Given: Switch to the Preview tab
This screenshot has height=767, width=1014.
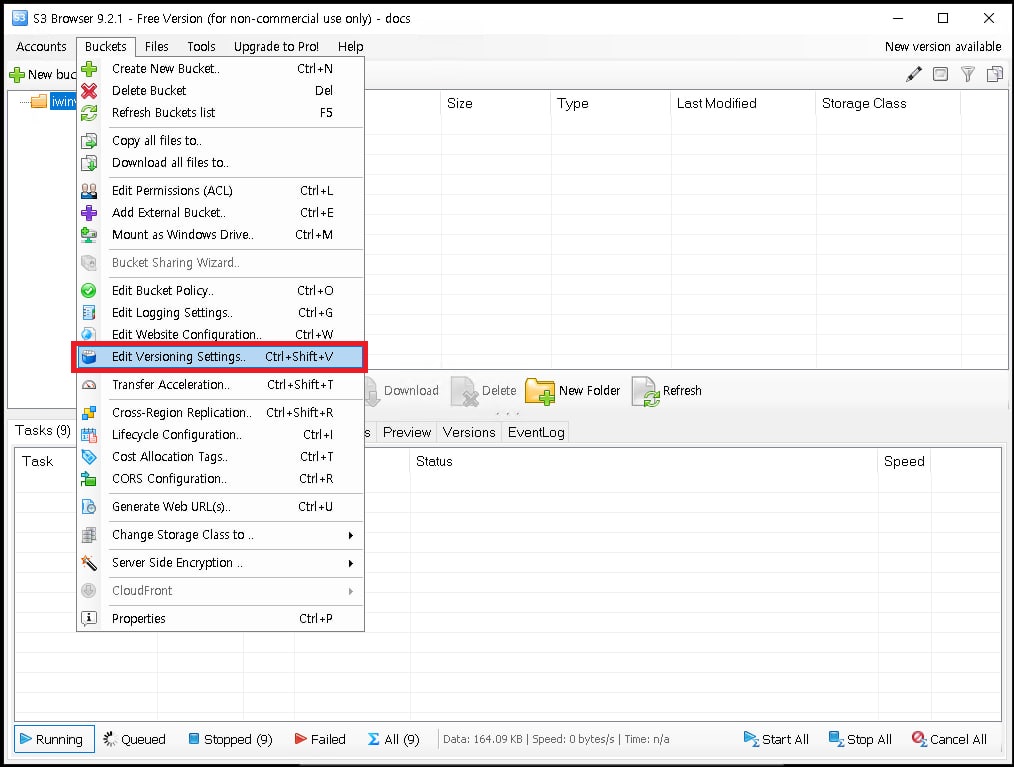Looking at the screenshot, I should 407,432.
